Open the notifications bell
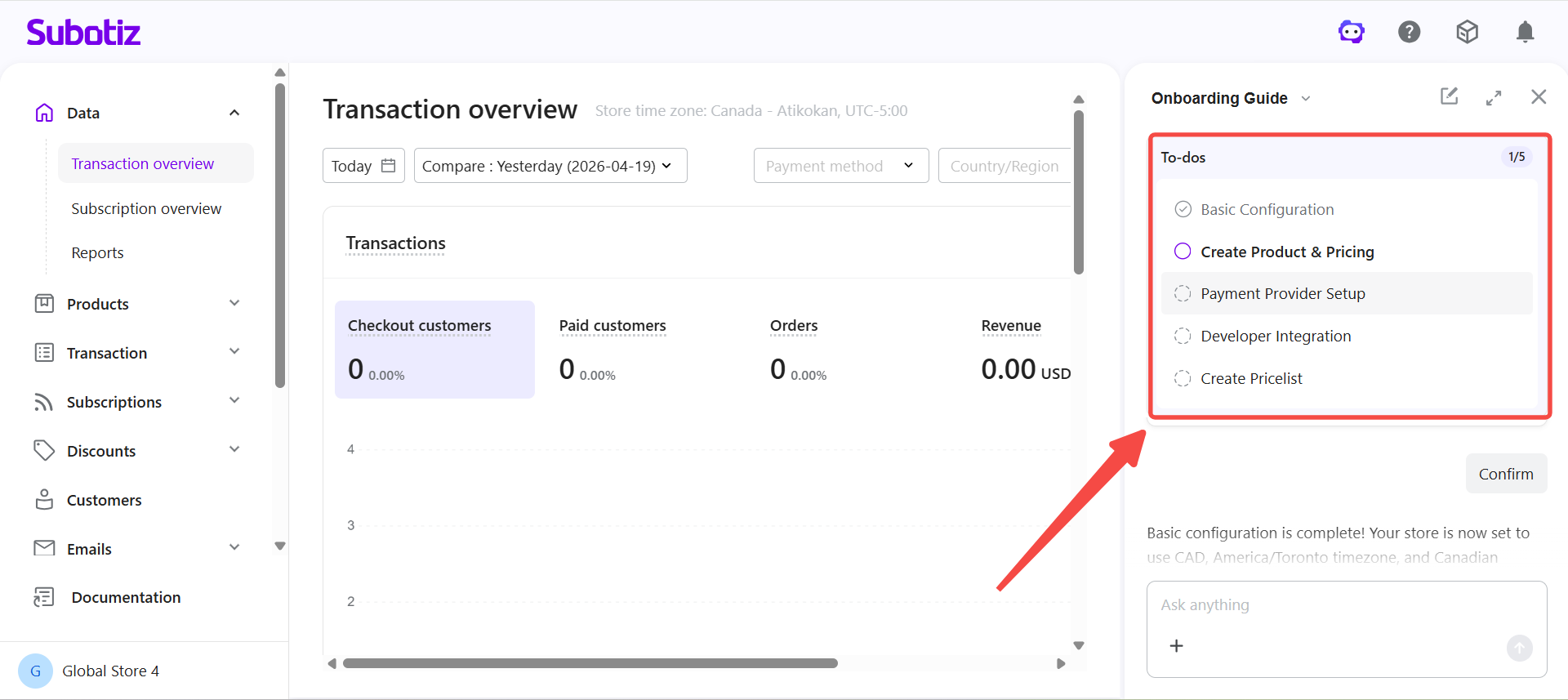 click(x=1524, y=32)
